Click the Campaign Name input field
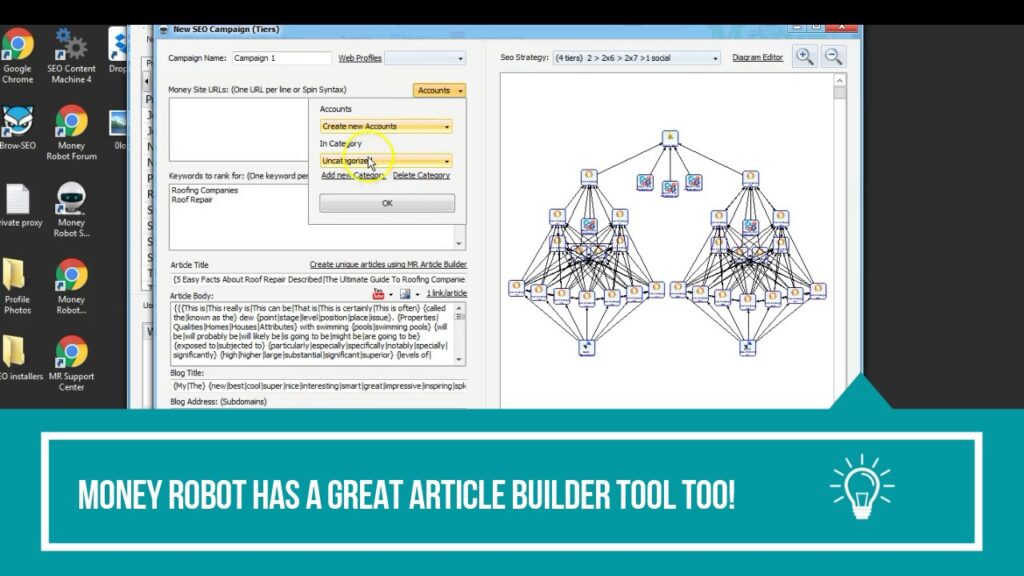Image resolution: width=1024 pixels, height=576 pixels. [x=281, y=58]
